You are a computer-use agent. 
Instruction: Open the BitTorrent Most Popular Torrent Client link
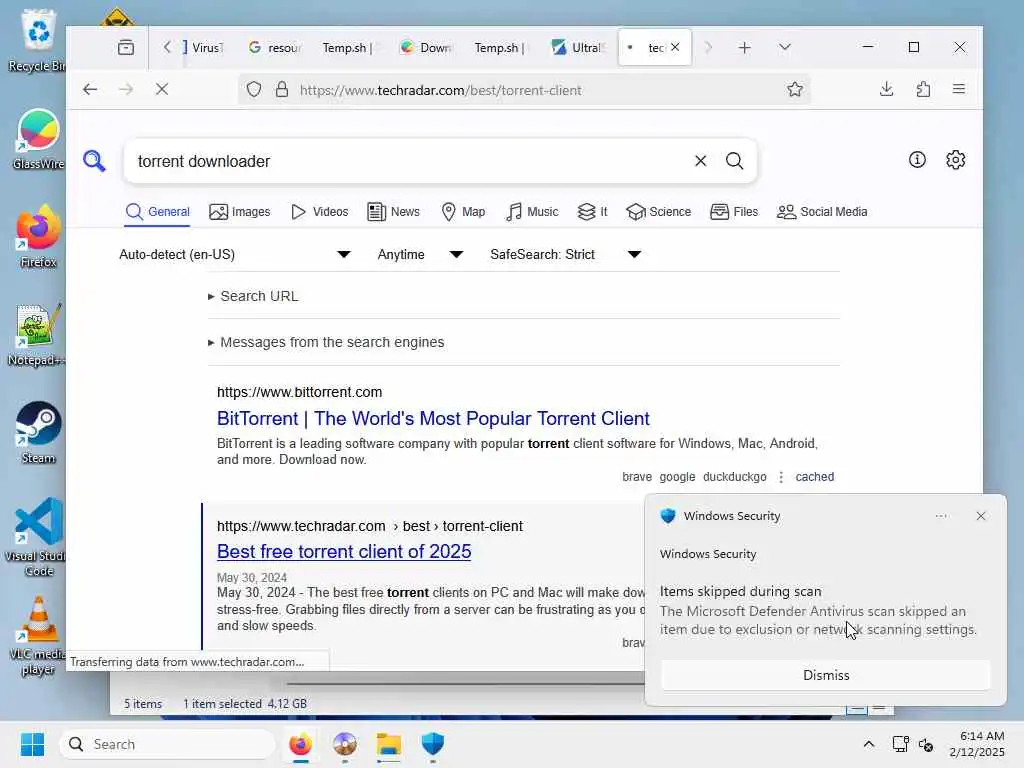point(433,419)
